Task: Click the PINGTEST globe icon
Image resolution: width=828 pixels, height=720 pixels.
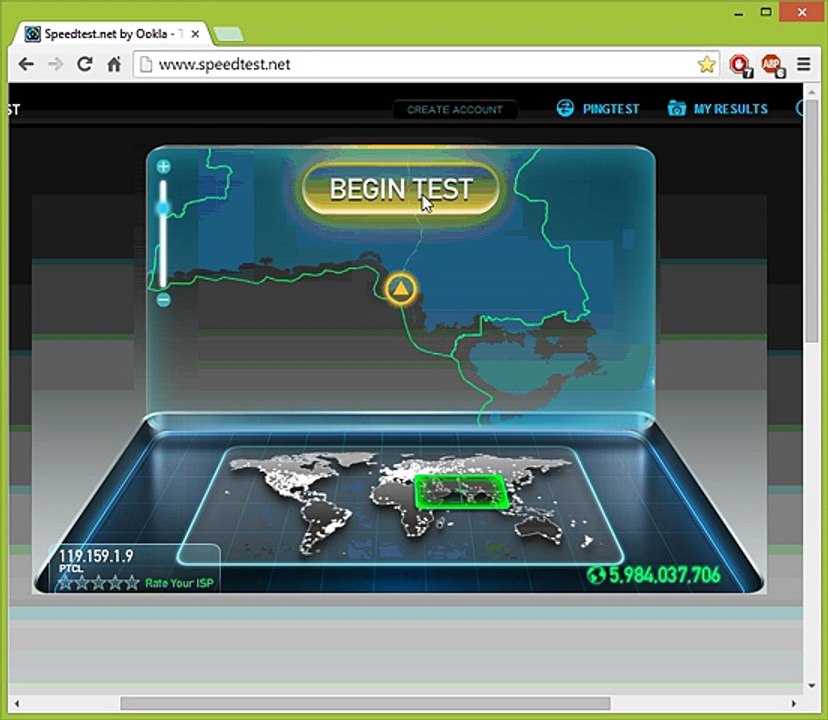Action: coord(565,108)
